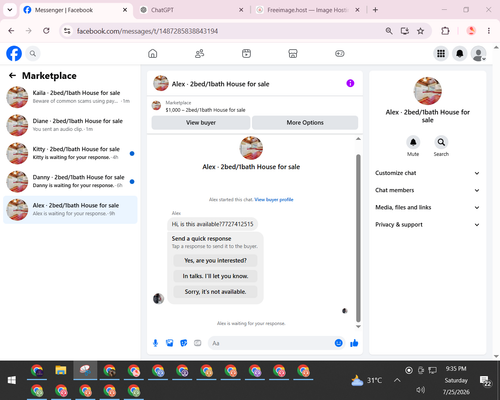Open the Marketplace storefront icon
Image resolution: width=500 pixels, height=400 pixels.
[x=293, y=53]
